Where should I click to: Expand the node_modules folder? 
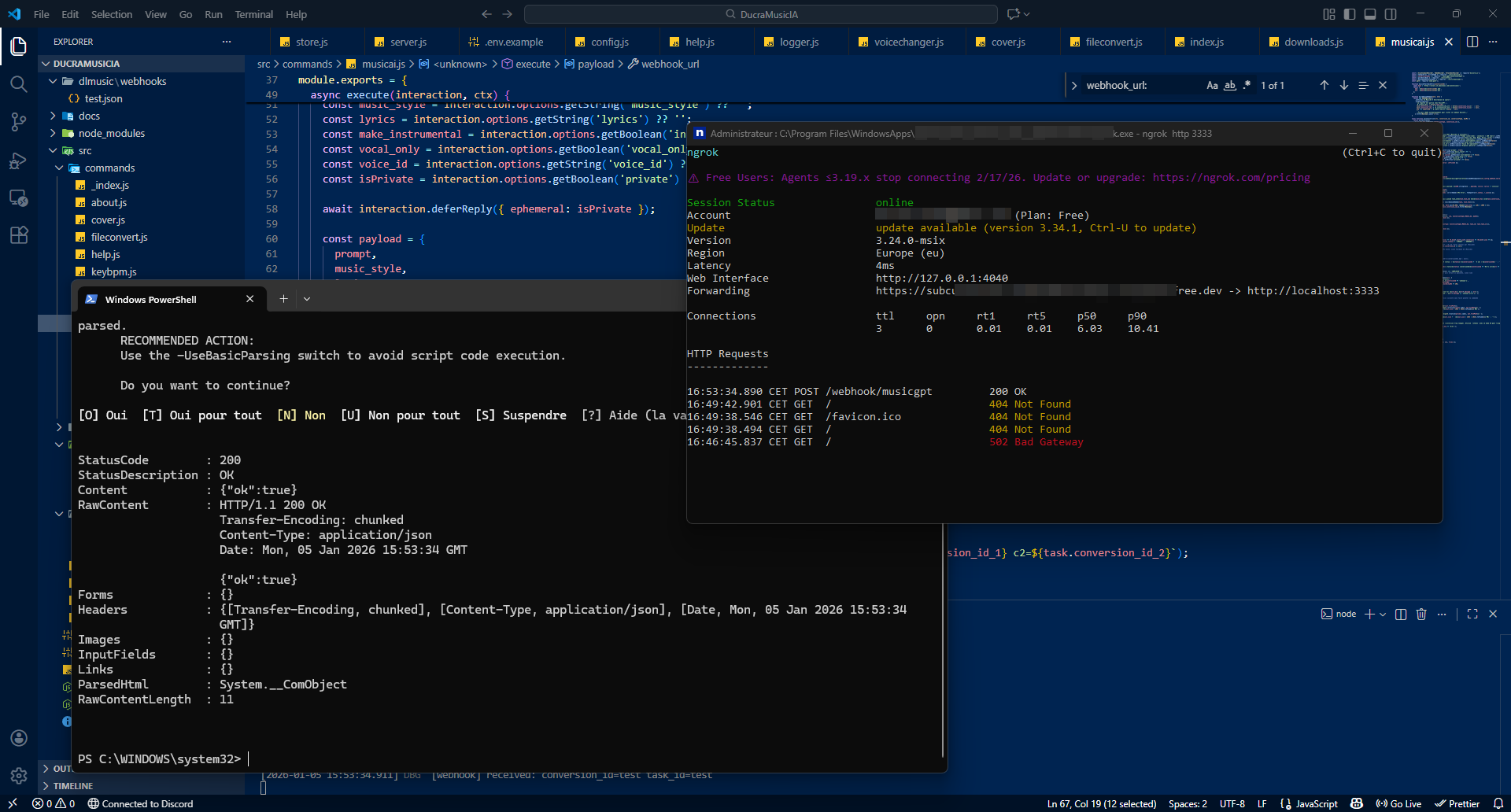pyautogui.click(x=111, y=133)
